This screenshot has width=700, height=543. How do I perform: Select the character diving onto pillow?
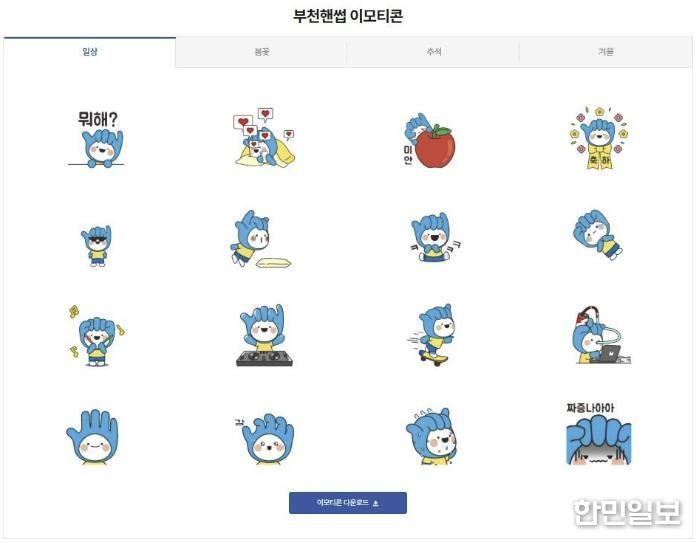tap(261, 239)
